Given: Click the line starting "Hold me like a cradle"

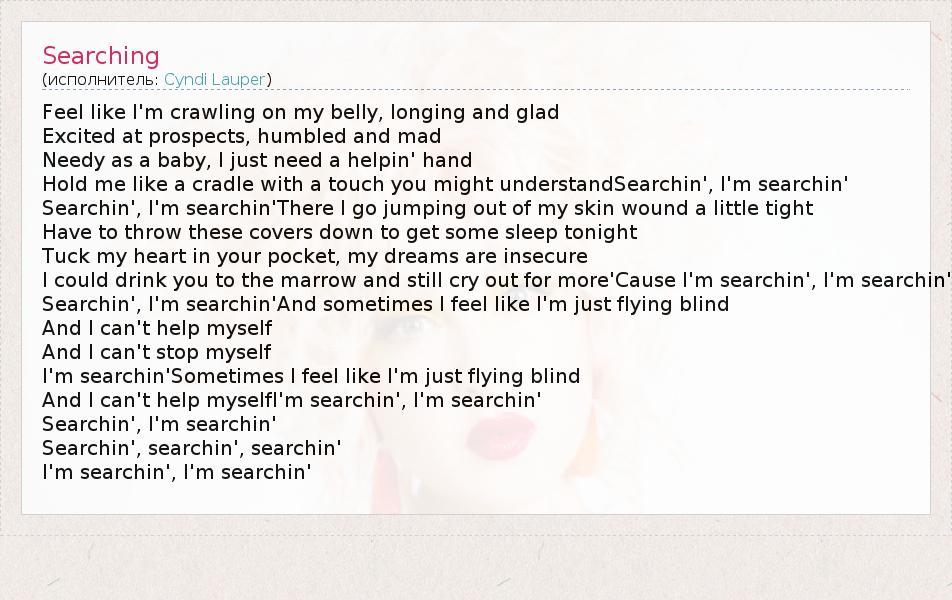Looking at the screenshot, I should click(x=445, y=184).
